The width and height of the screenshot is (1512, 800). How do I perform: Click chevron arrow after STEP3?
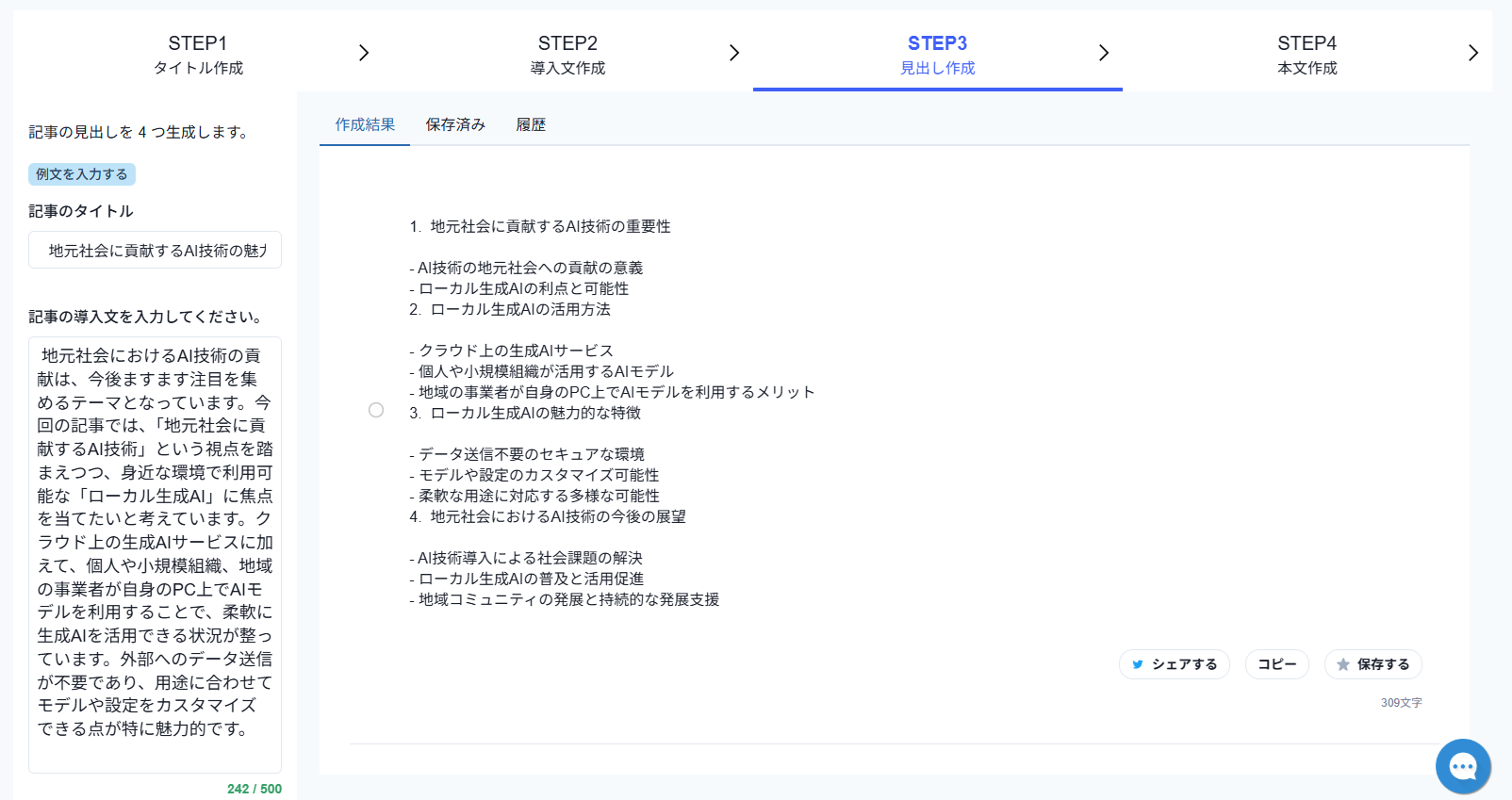point(1104,53)
